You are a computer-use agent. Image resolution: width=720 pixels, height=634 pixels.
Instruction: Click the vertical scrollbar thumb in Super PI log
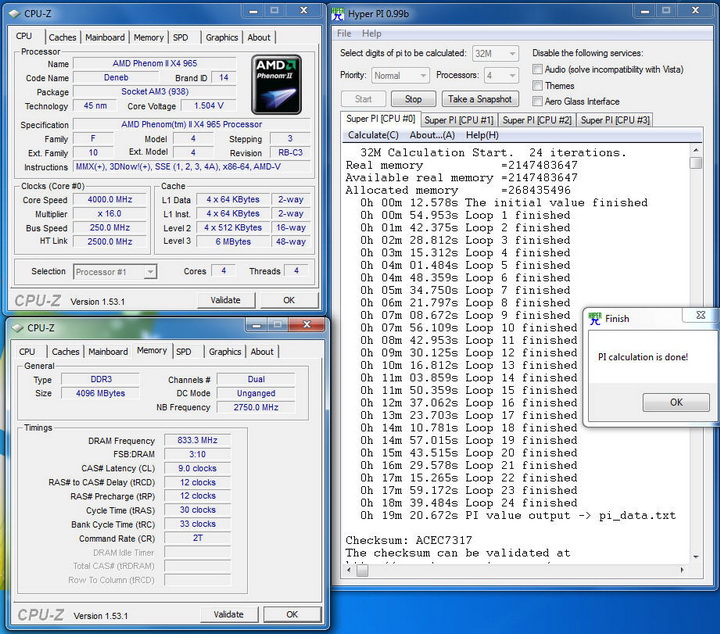(x=696, y=163)
